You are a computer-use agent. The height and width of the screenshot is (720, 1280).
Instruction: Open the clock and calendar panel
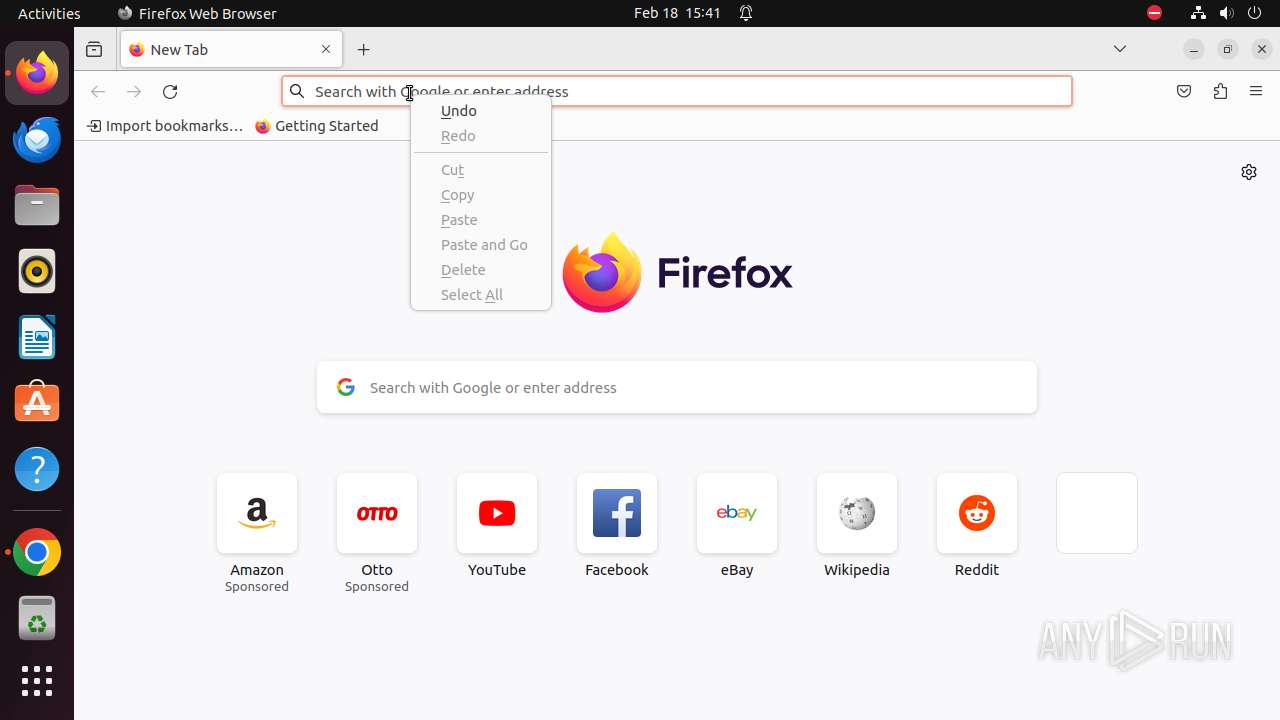677,13
